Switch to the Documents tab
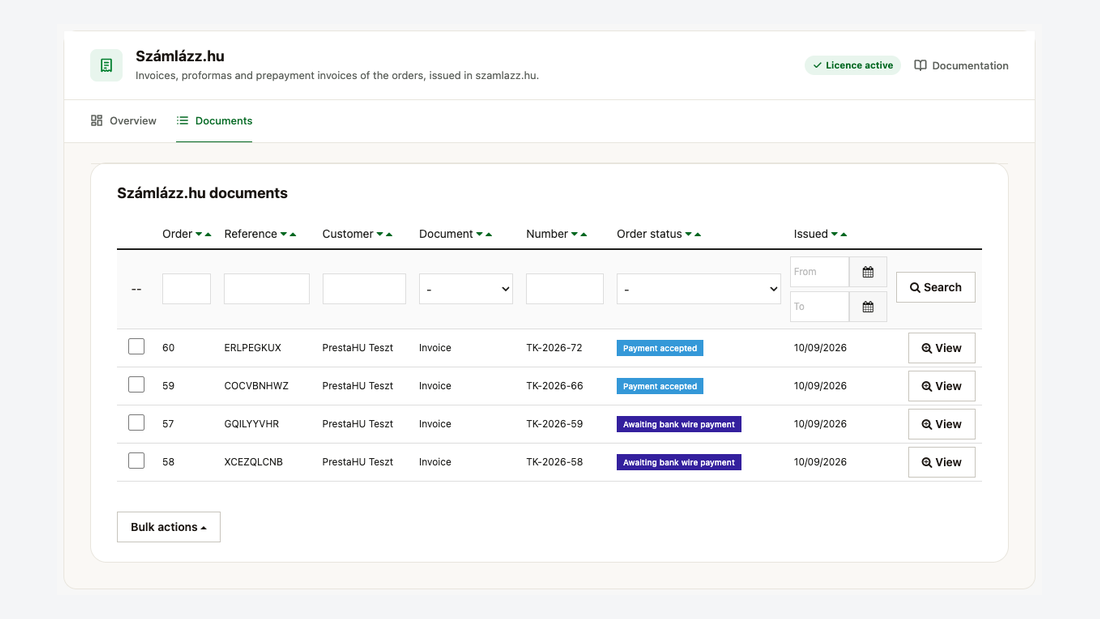1100x619 pixels. tap(214, 121)
